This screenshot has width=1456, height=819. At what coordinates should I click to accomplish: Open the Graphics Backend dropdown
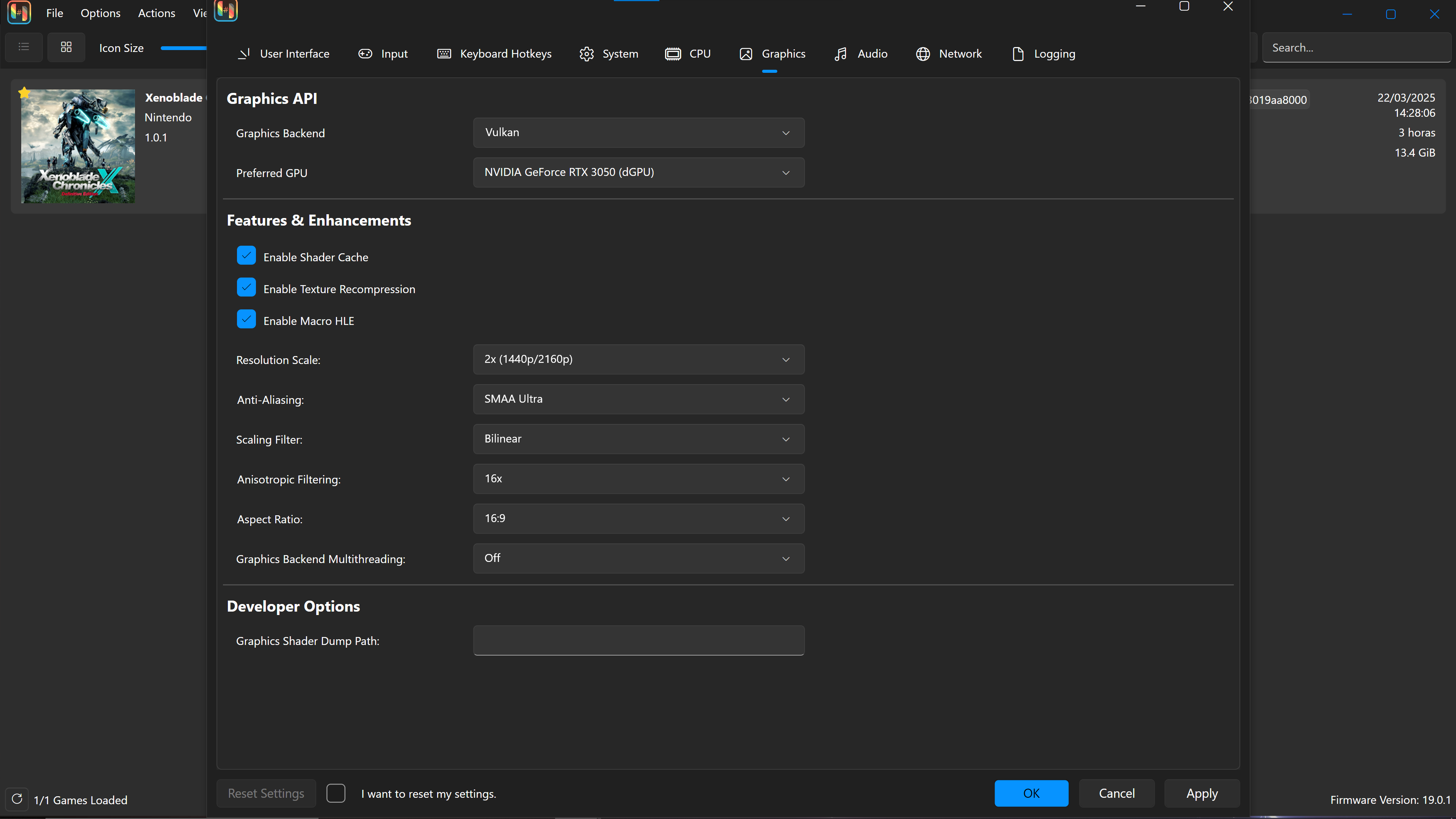click(x=639, y=132)
